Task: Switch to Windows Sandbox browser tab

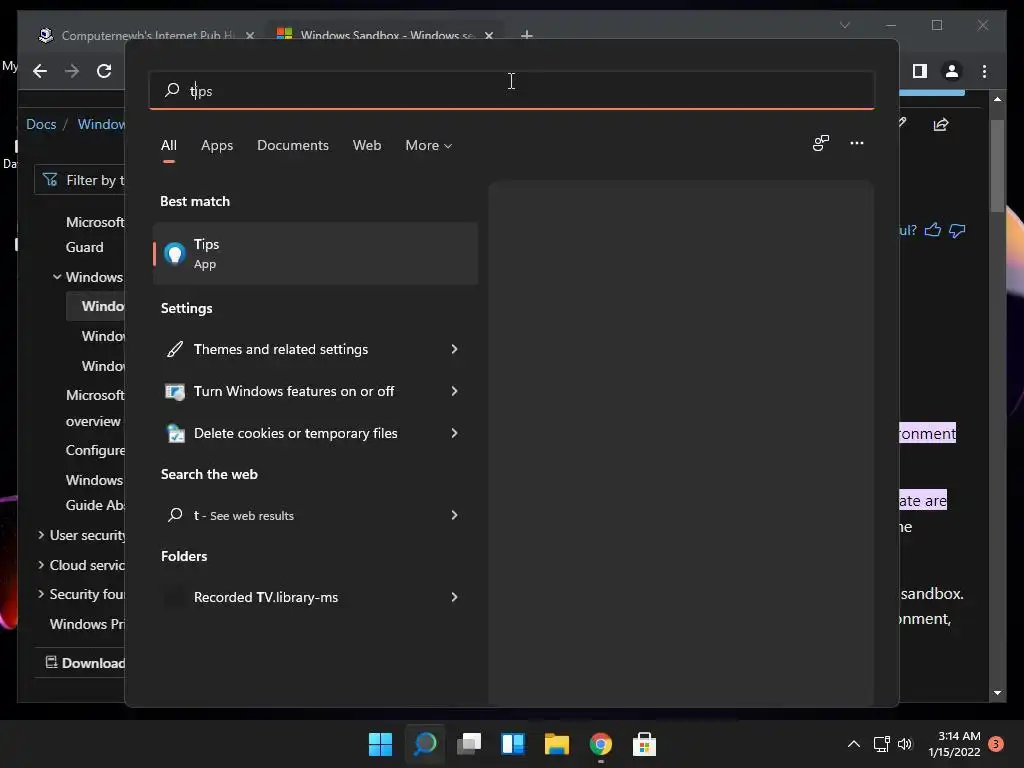Action: point(385,35)
